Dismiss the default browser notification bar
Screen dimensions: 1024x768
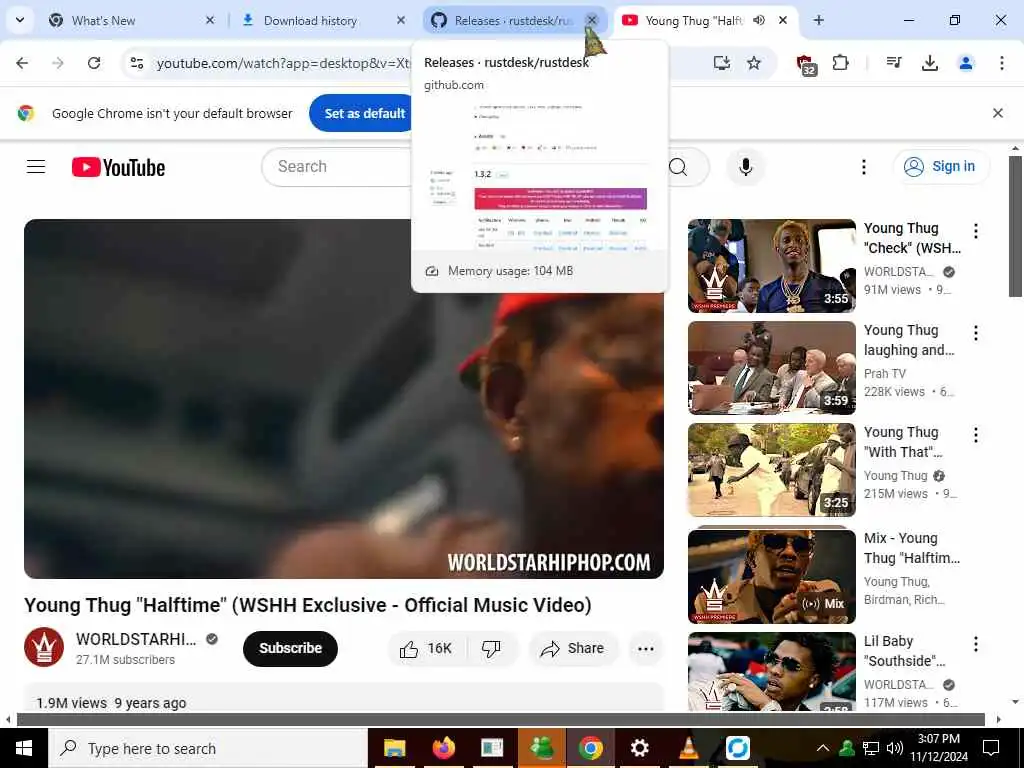point(998,113)
